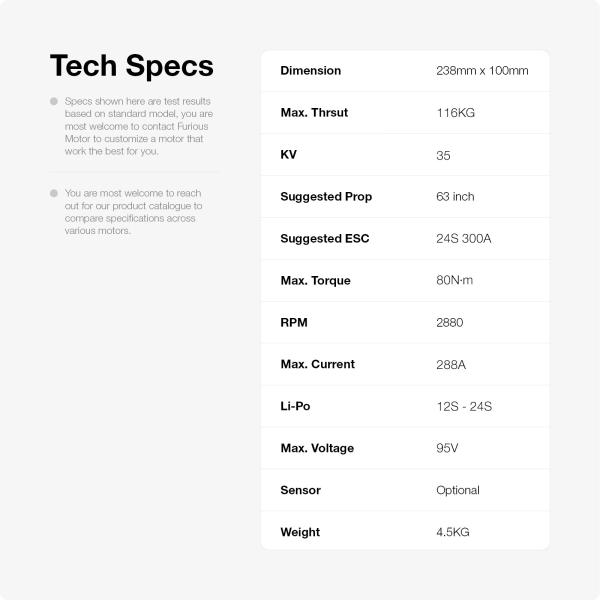Click the bullet dot beside the product catalogue note
600x600 pixels.
[x=53, y=191]
